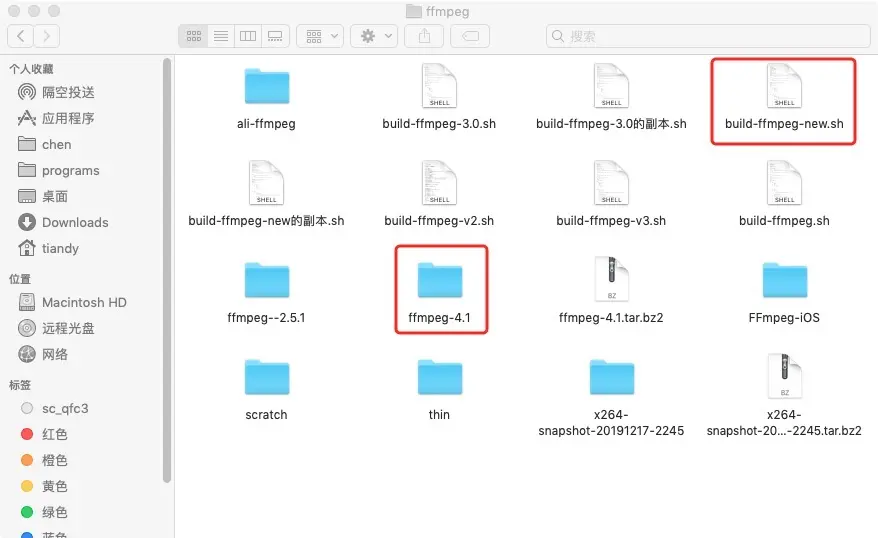Select build-ffmpeg.sh shell file icon
This screenshot has width=878, height=538.
click(784, 183)
